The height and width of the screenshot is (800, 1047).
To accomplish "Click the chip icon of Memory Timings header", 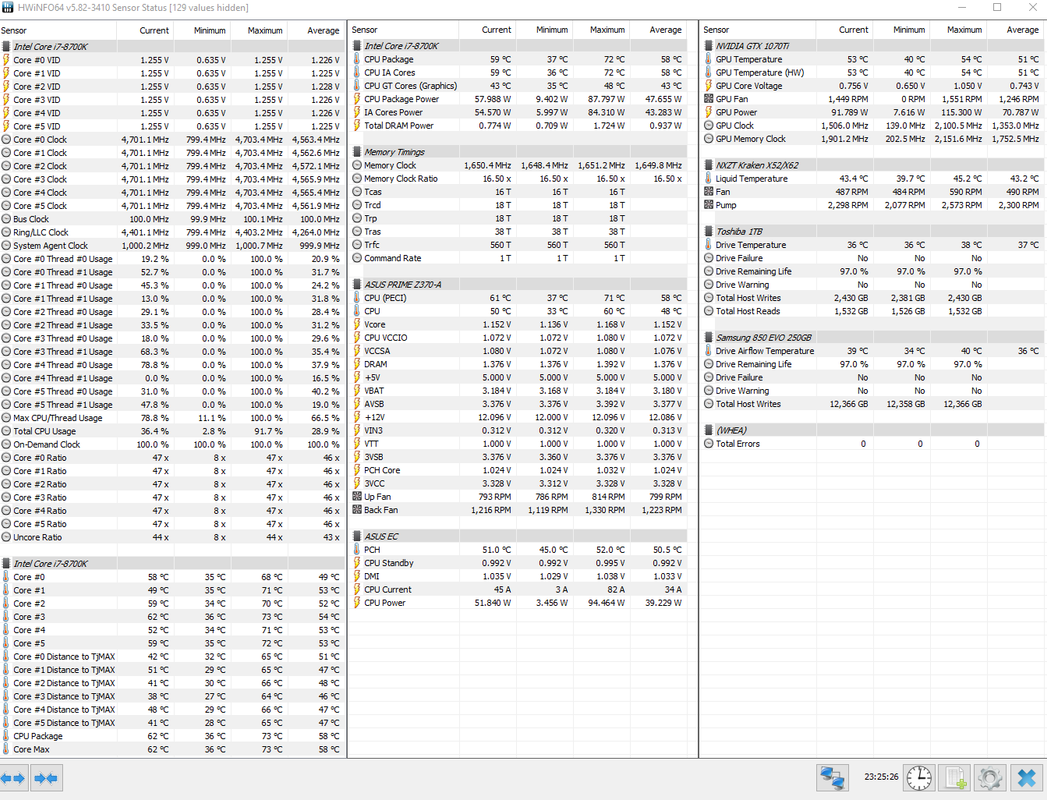I will click(358, 152).
